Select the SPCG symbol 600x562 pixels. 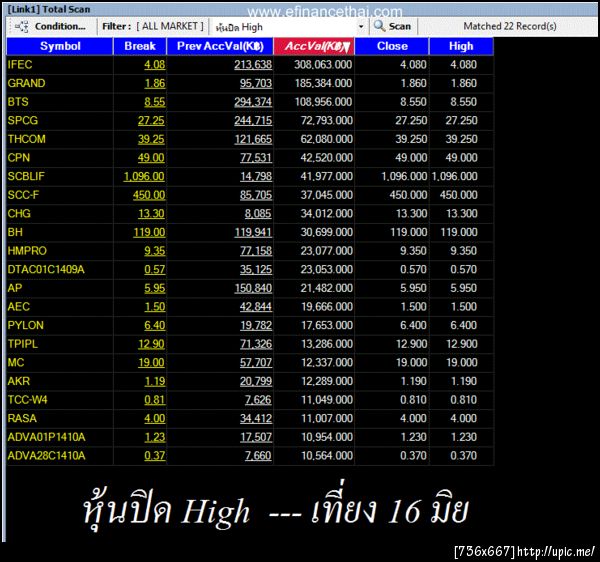click(23, 121)
